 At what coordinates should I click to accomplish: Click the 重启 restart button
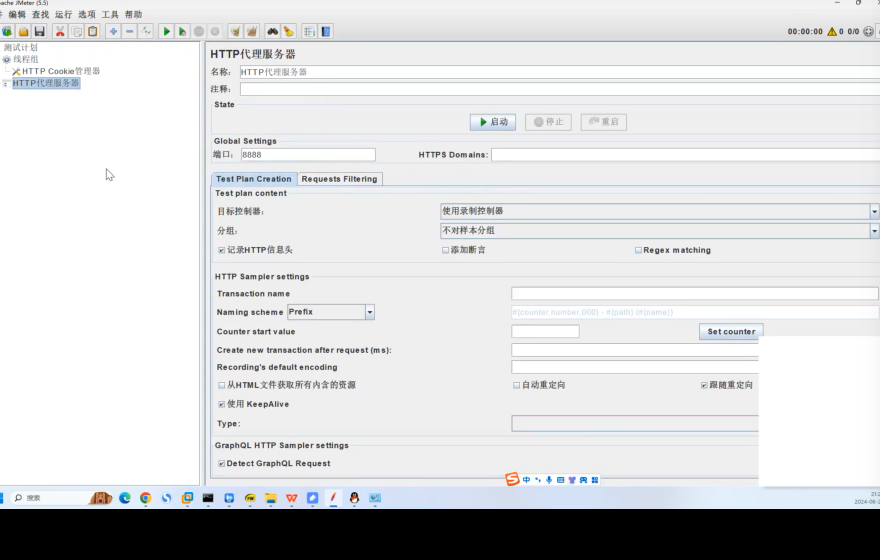tap(604, 122)
